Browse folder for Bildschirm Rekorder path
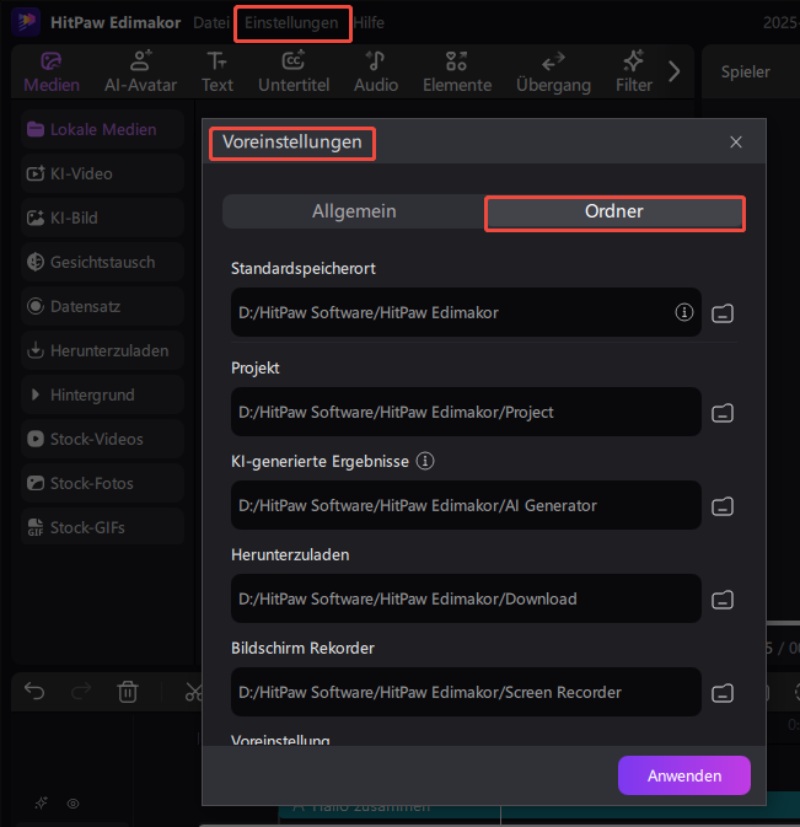Screen dimensions: 800x827 click(x=722, y=693)
